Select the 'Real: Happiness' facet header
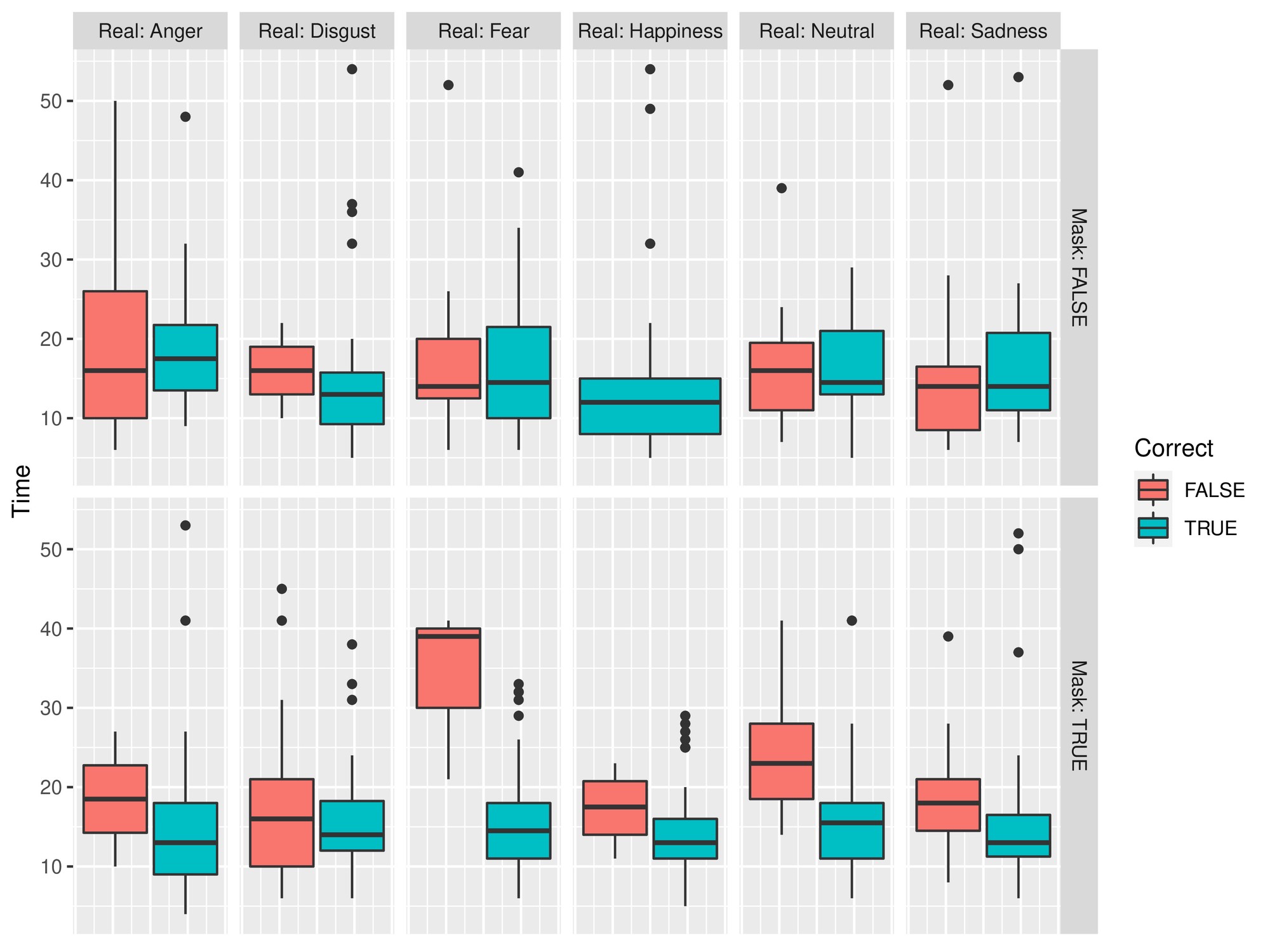This screenshot has height=952, width=1270. point(650,31)
